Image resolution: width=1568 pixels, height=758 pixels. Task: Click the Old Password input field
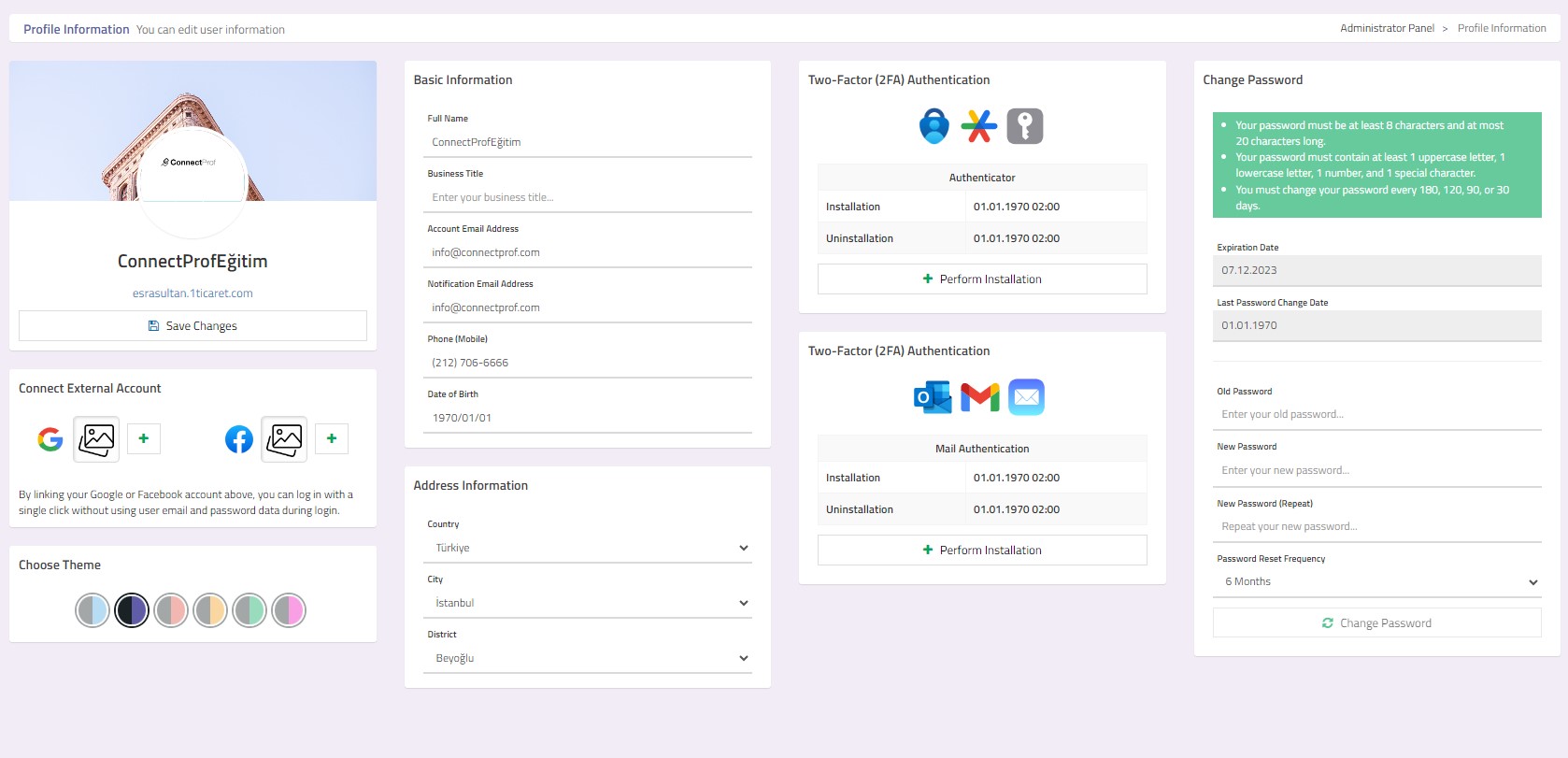(1376, 415)
